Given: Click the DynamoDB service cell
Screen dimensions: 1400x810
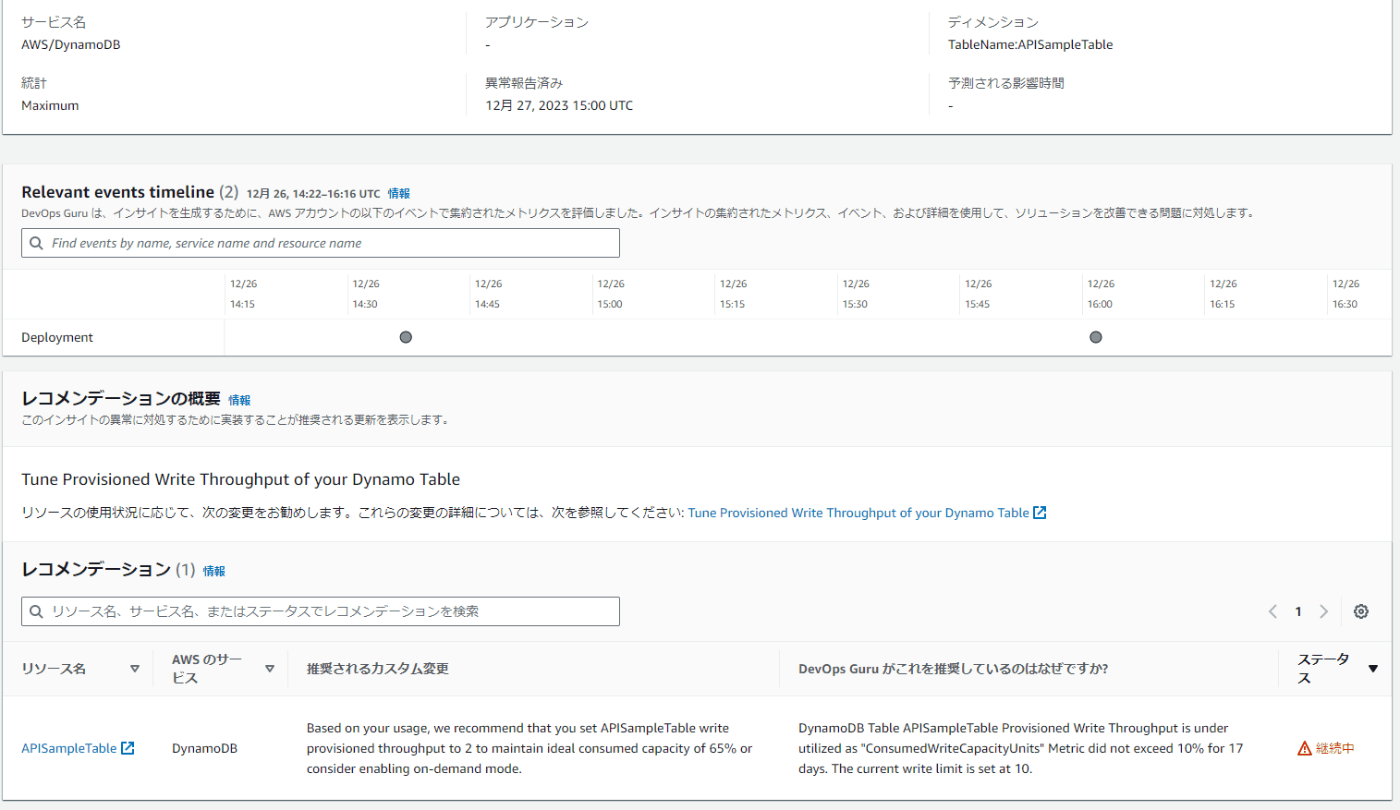Looking at the screenshot, I should click(205, 748).
